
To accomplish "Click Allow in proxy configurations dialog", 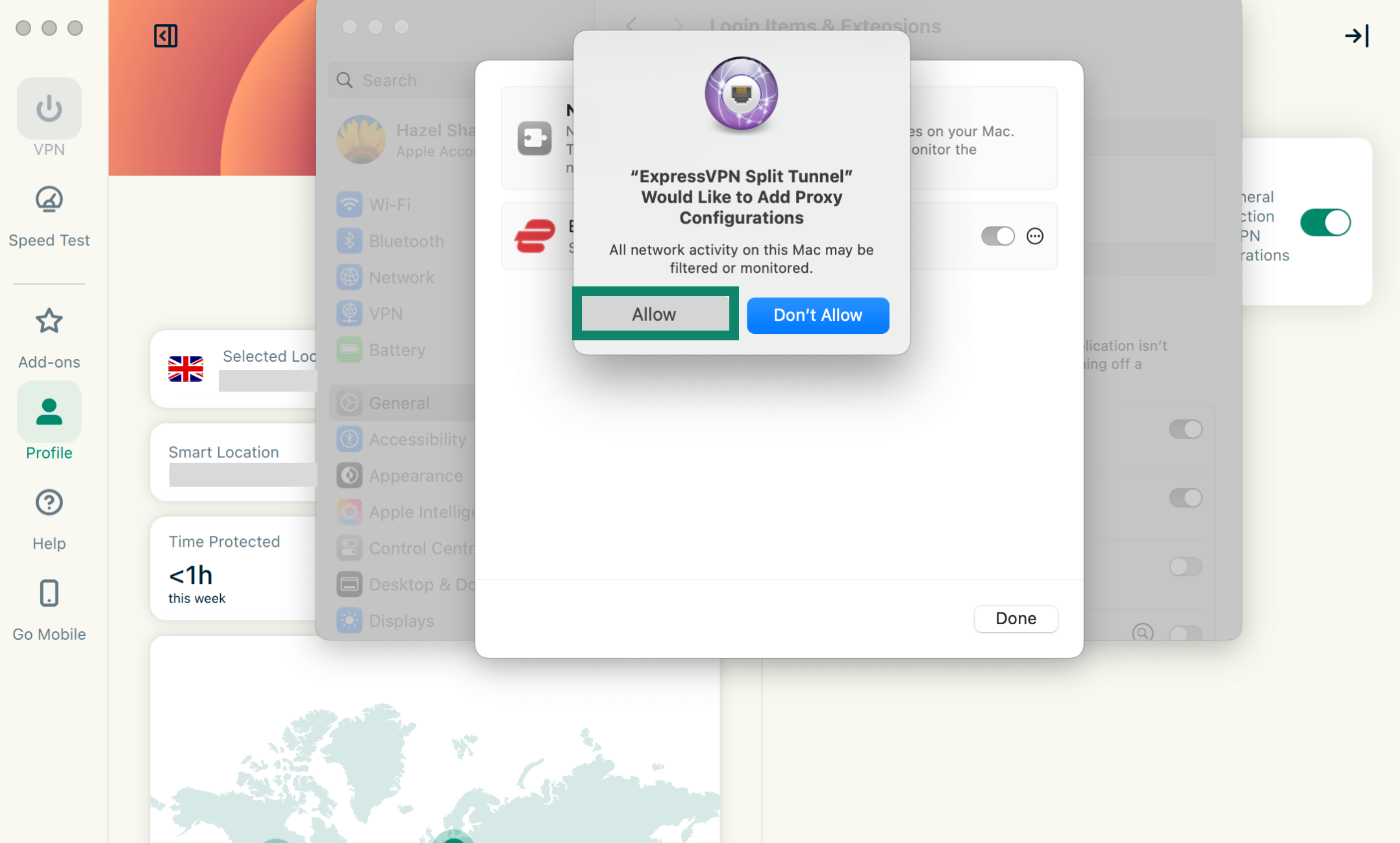I will pyautogui.click(x=655, y=314).
